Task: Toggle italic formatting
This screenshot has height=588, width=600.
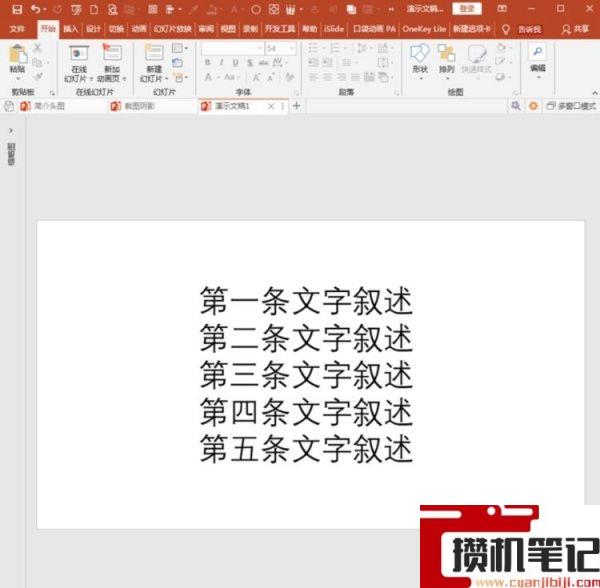Action: pyautogui.click(x=221, y=63)
